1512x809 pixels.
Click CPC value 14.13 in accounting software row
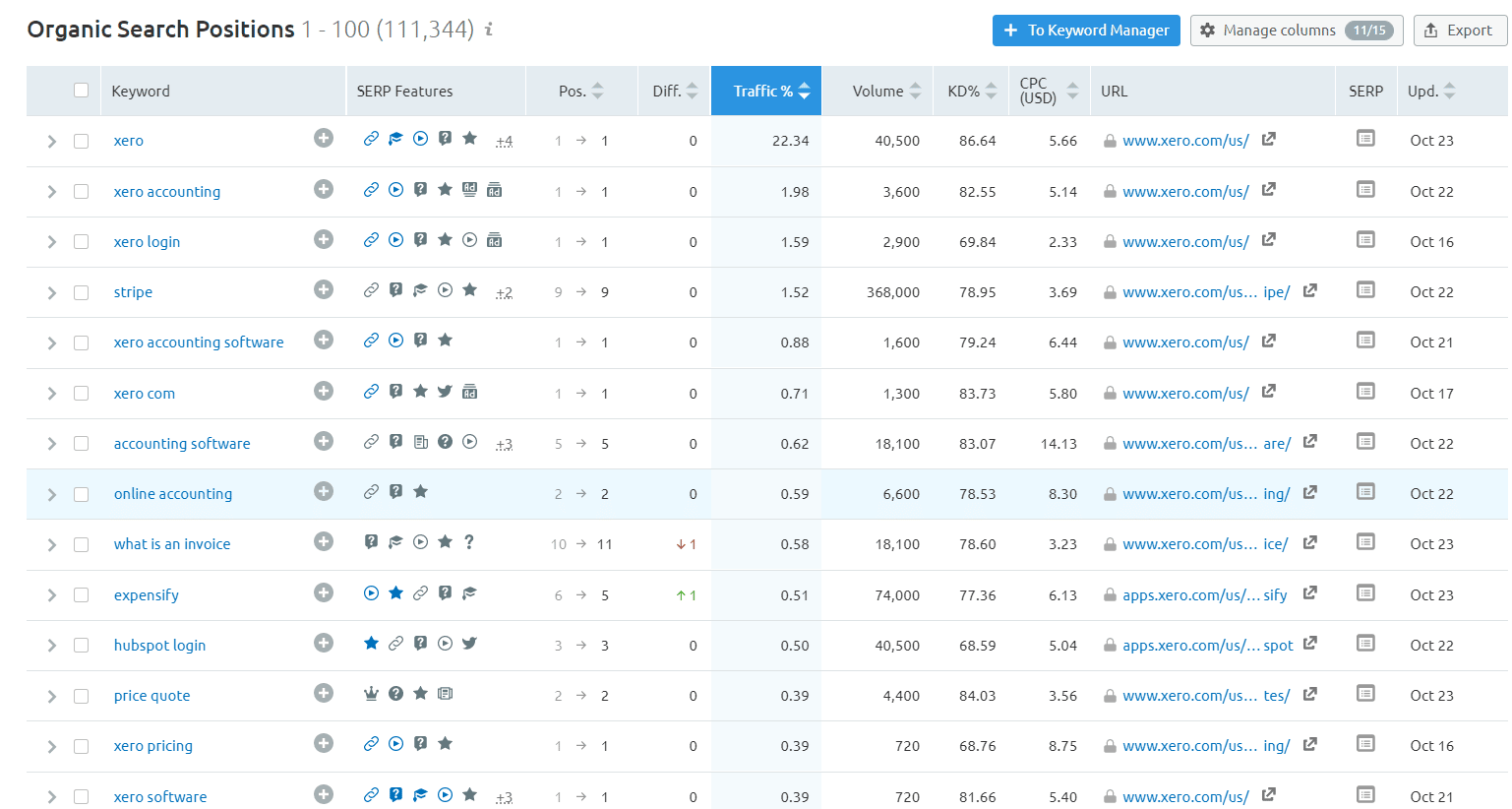(x=1058, y=444)
